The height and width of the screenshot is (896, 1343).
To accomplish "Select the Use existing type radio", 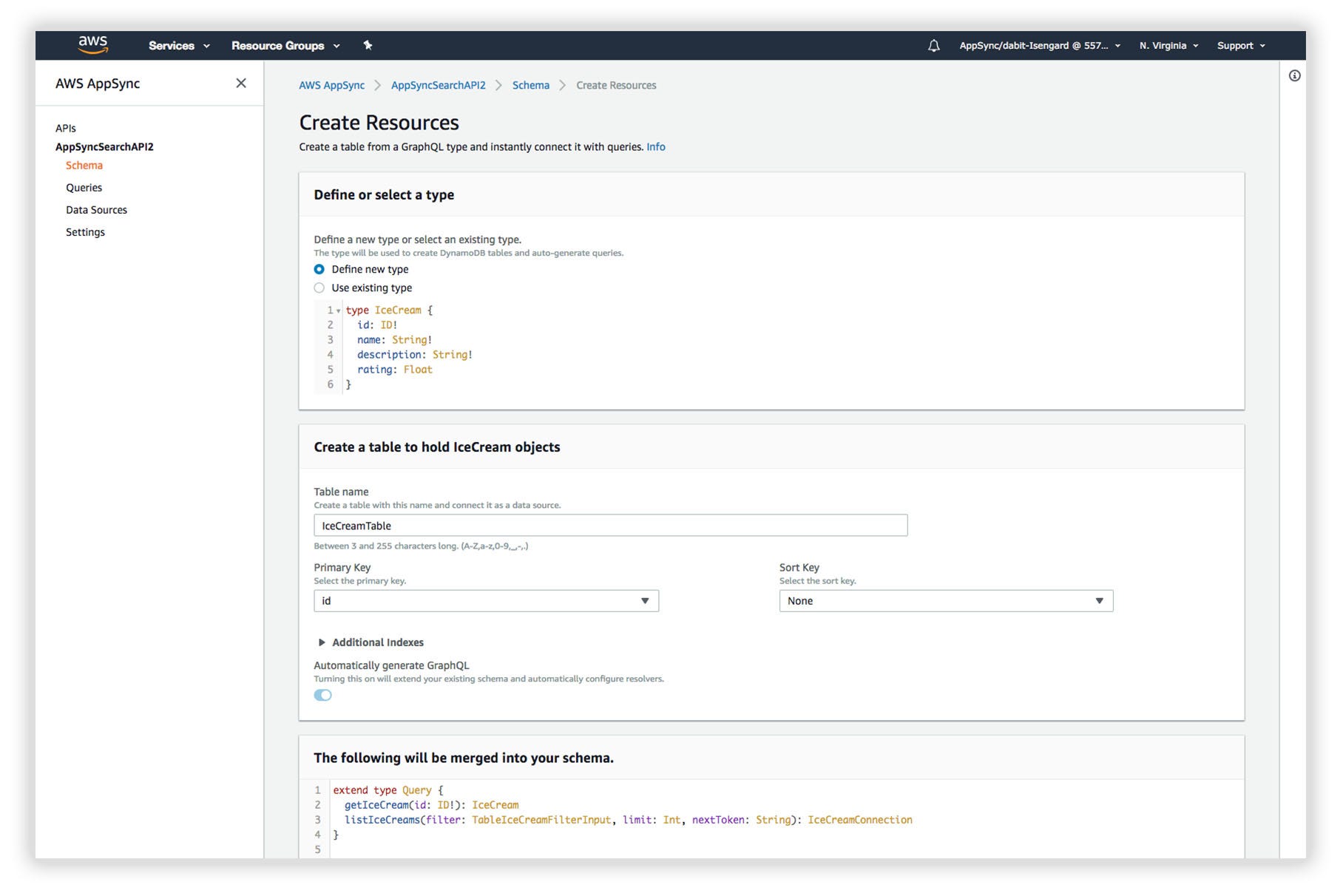I will (319, 288).
